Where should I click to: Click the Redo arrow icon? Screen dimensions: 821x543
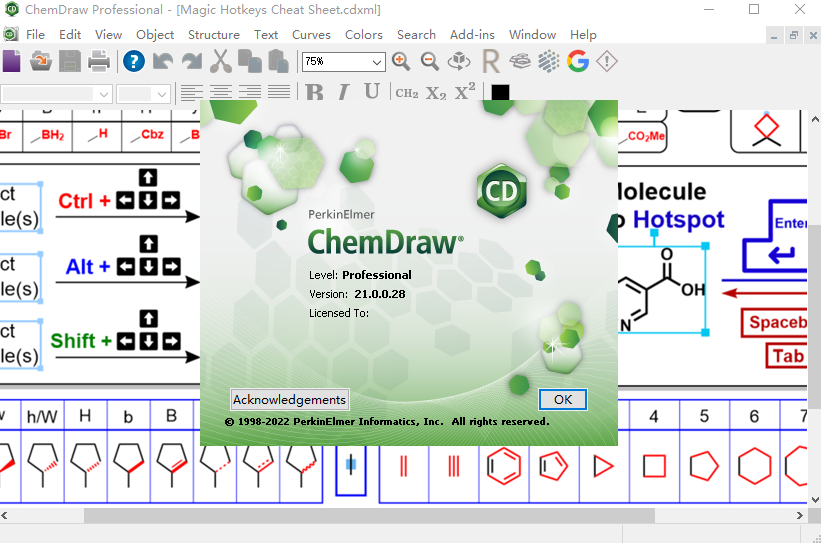click(192, 61)
